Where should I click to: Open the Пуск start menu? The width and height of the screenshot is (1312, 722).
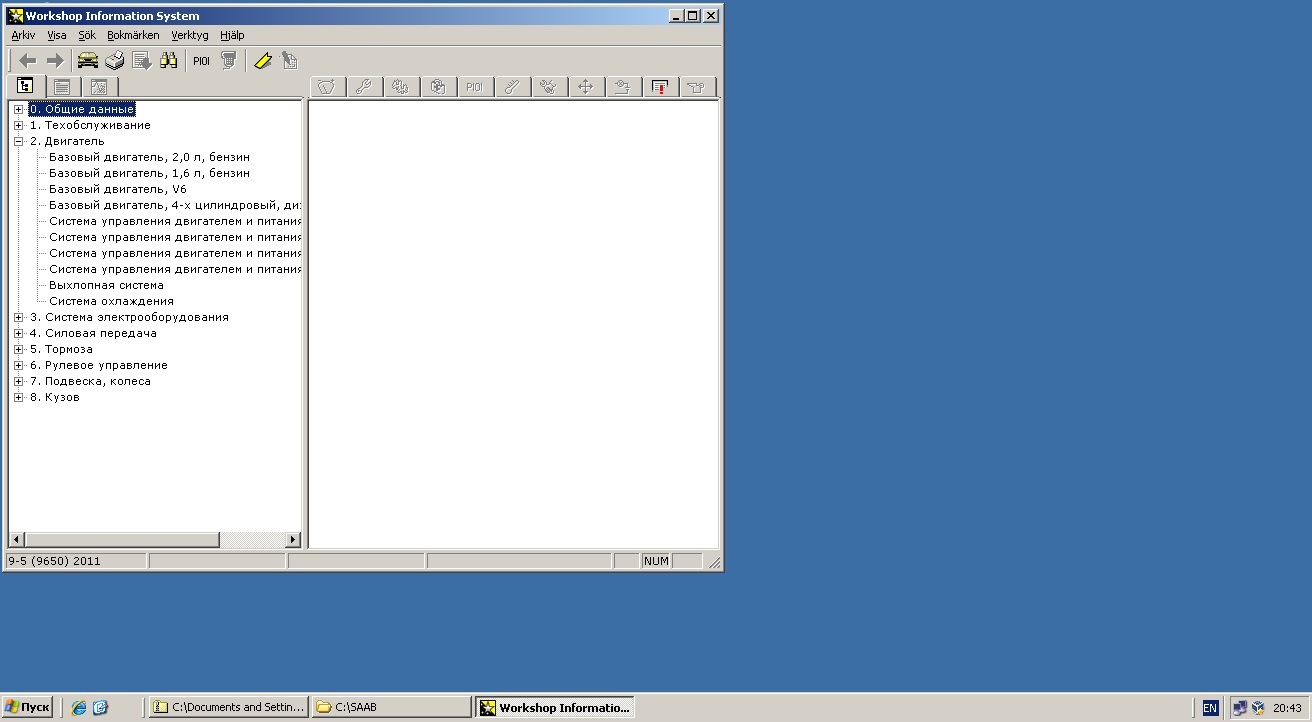27,707
